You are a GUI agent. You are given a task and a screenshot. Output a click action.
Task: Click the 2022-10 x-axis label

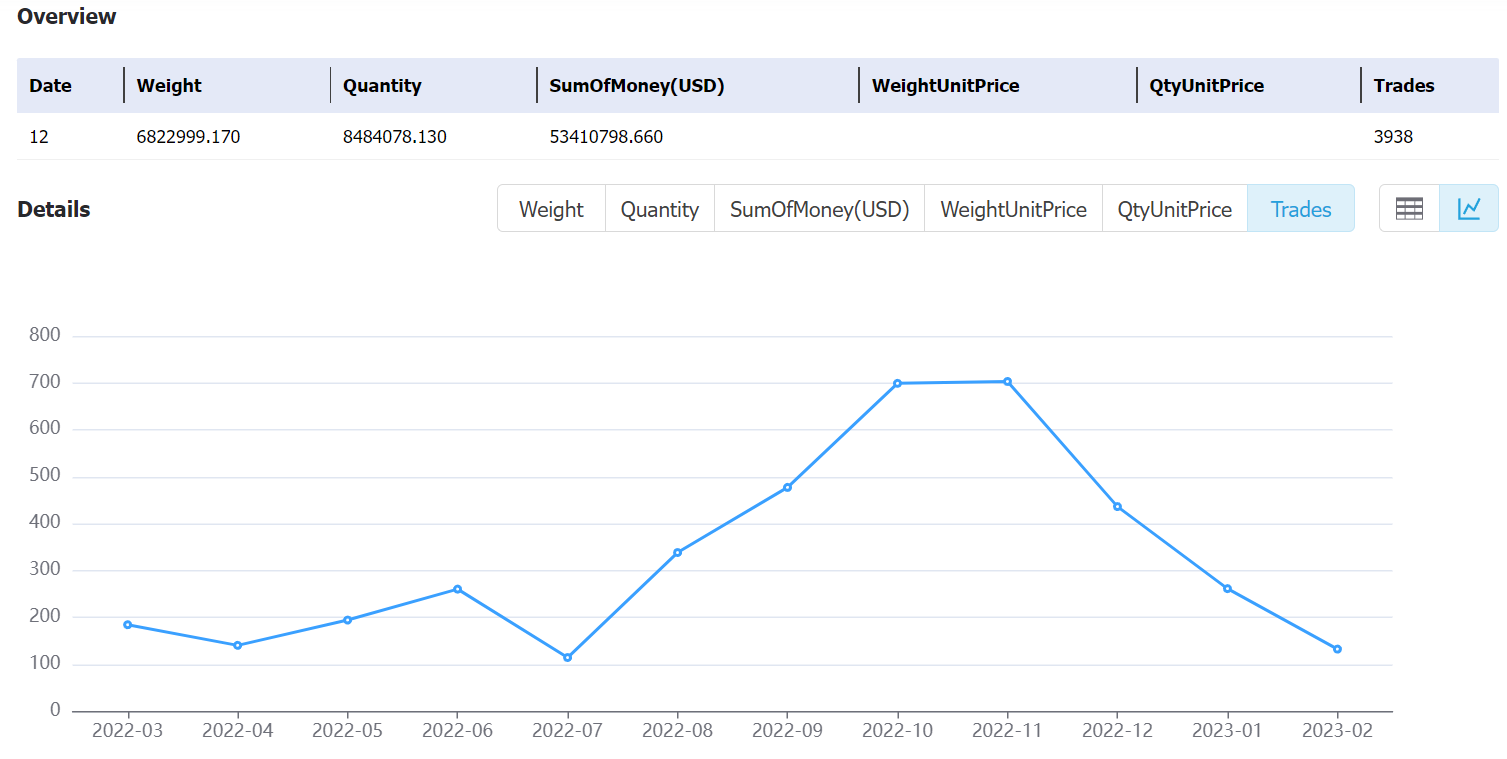897,731
